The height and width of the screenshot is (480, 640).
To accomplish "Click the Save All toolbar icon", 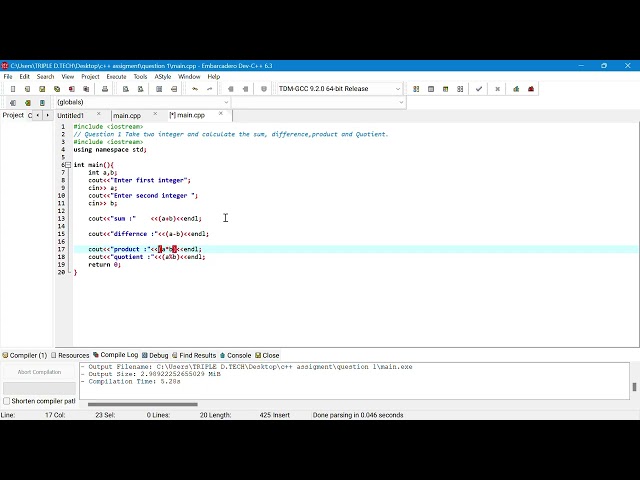I will (x=57, y=89).
